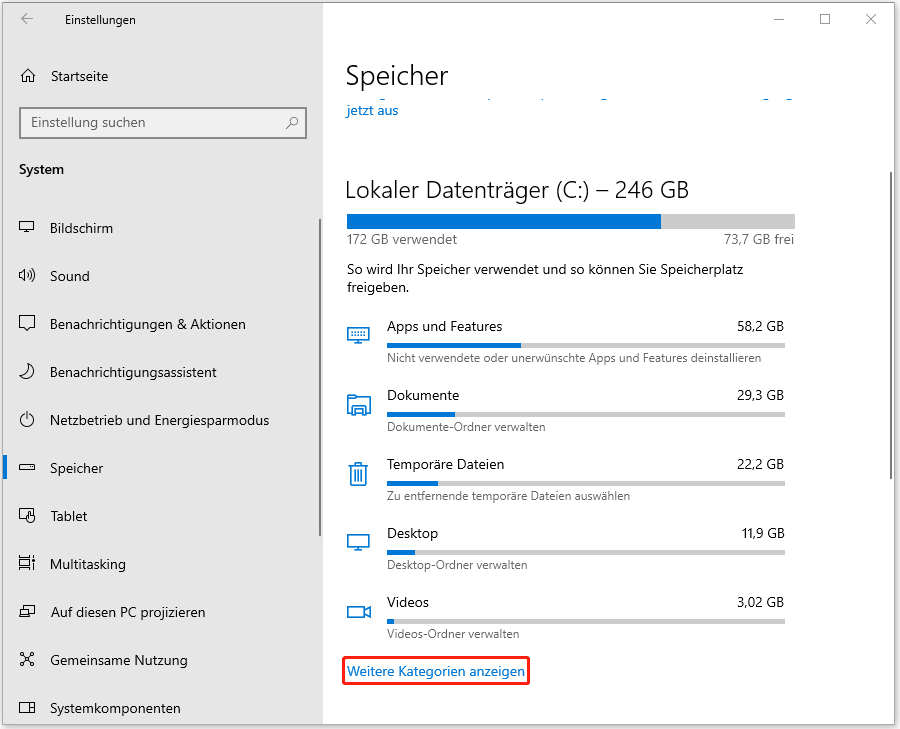Click the '29,3 GB' value
Viewport: 900px width, 729px height.
pos(760,395)
